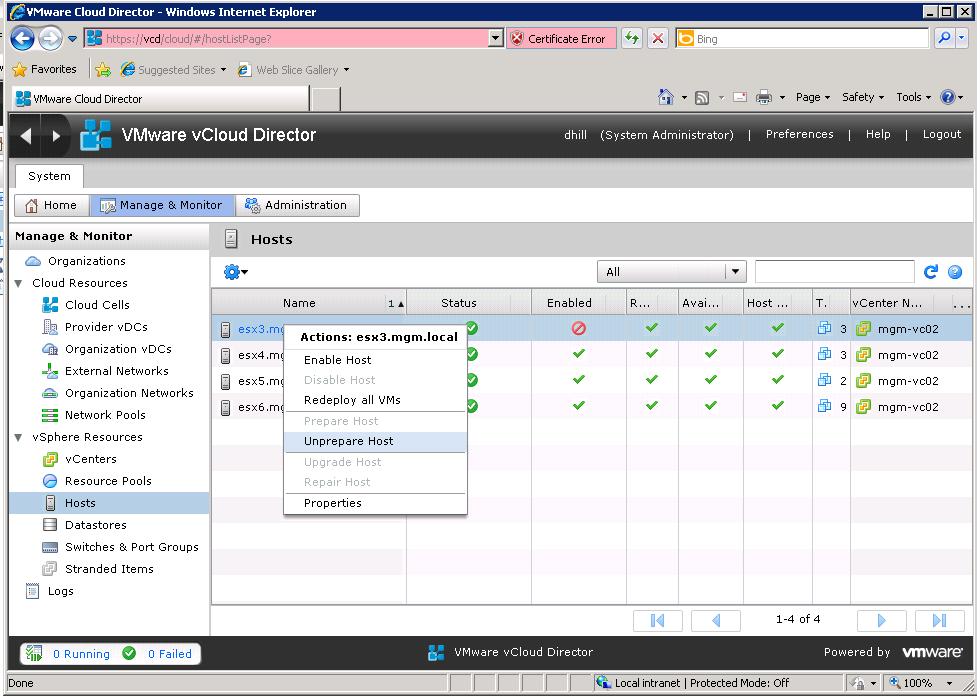Screen dimensions: 977x696
Task: Expand the Web Slice Gallery dropdown
Action: pos(346,70)
